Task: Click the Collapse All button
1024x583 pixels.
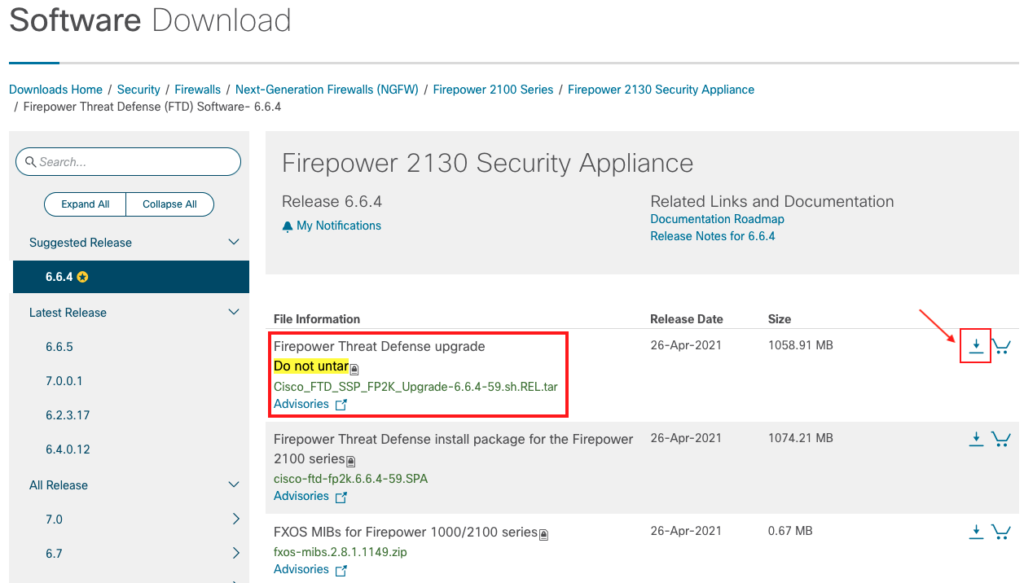Action: point(170,204)
